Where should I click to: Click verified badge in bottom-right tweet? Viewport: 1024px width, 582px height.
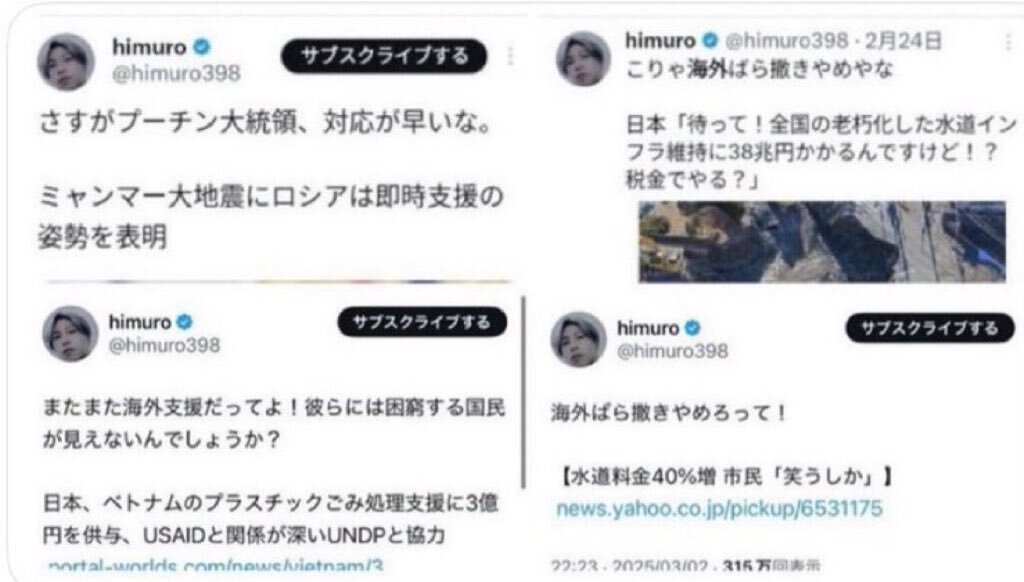click(x=693, y=327)
